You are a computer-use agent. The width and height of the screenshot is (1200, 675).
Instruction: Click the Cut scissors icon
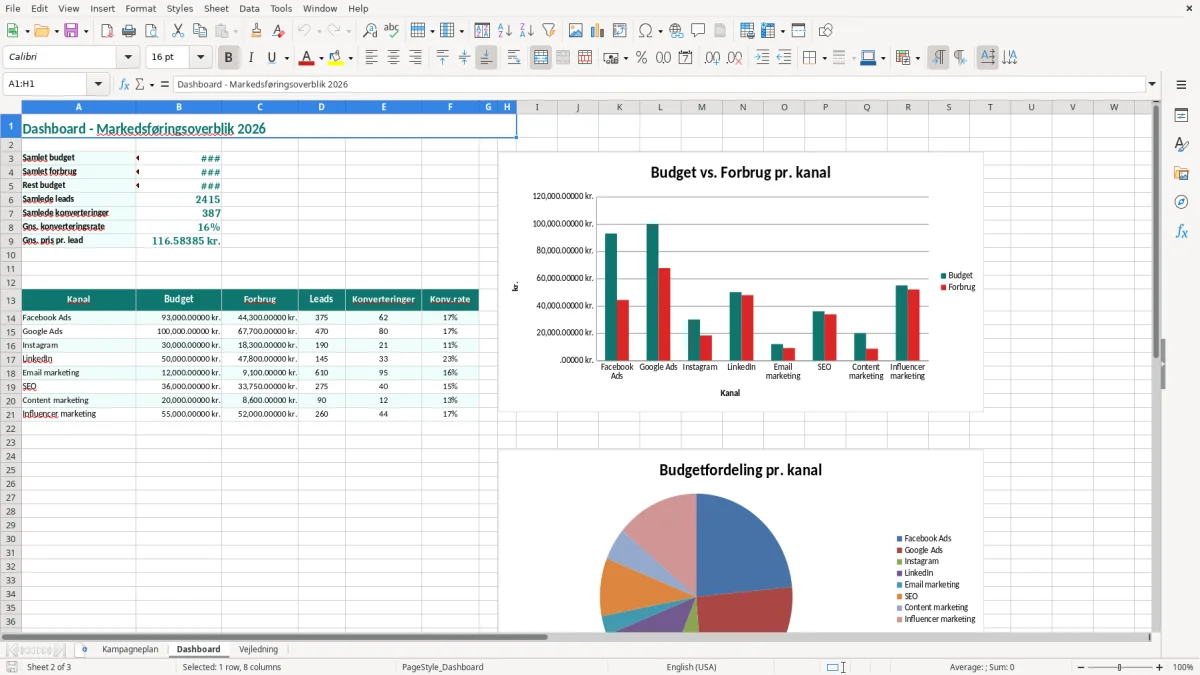[x=178, y=31]
